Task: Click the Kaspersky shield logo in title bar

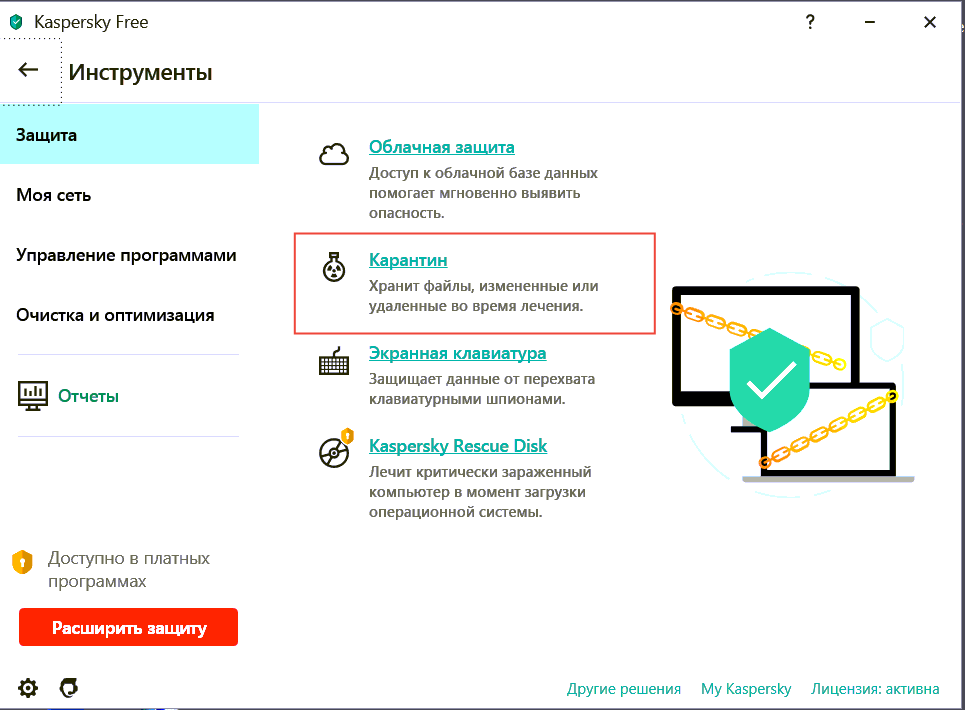Action: click(17, 22)
